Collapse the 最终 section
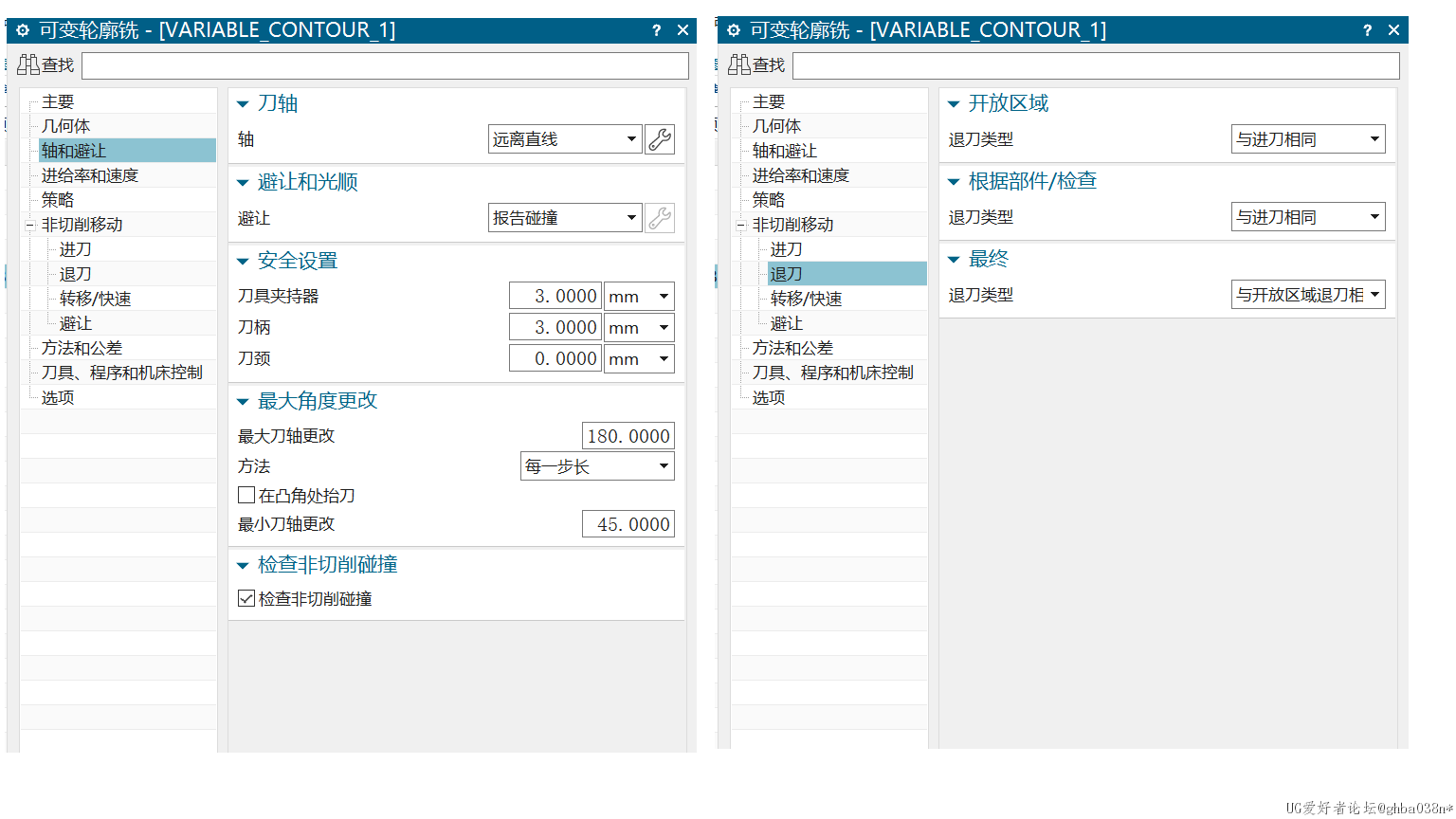1456x819 pixels. [x=954, y=260]
